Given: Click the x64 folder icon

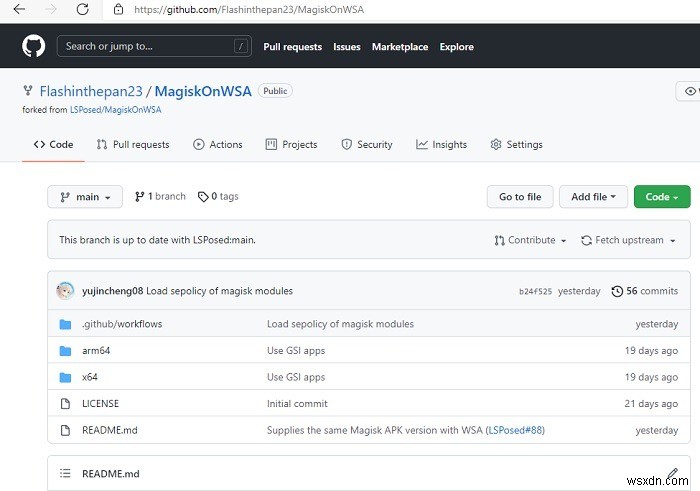Looking at the screenshot, I should click(x=65, y=377).
